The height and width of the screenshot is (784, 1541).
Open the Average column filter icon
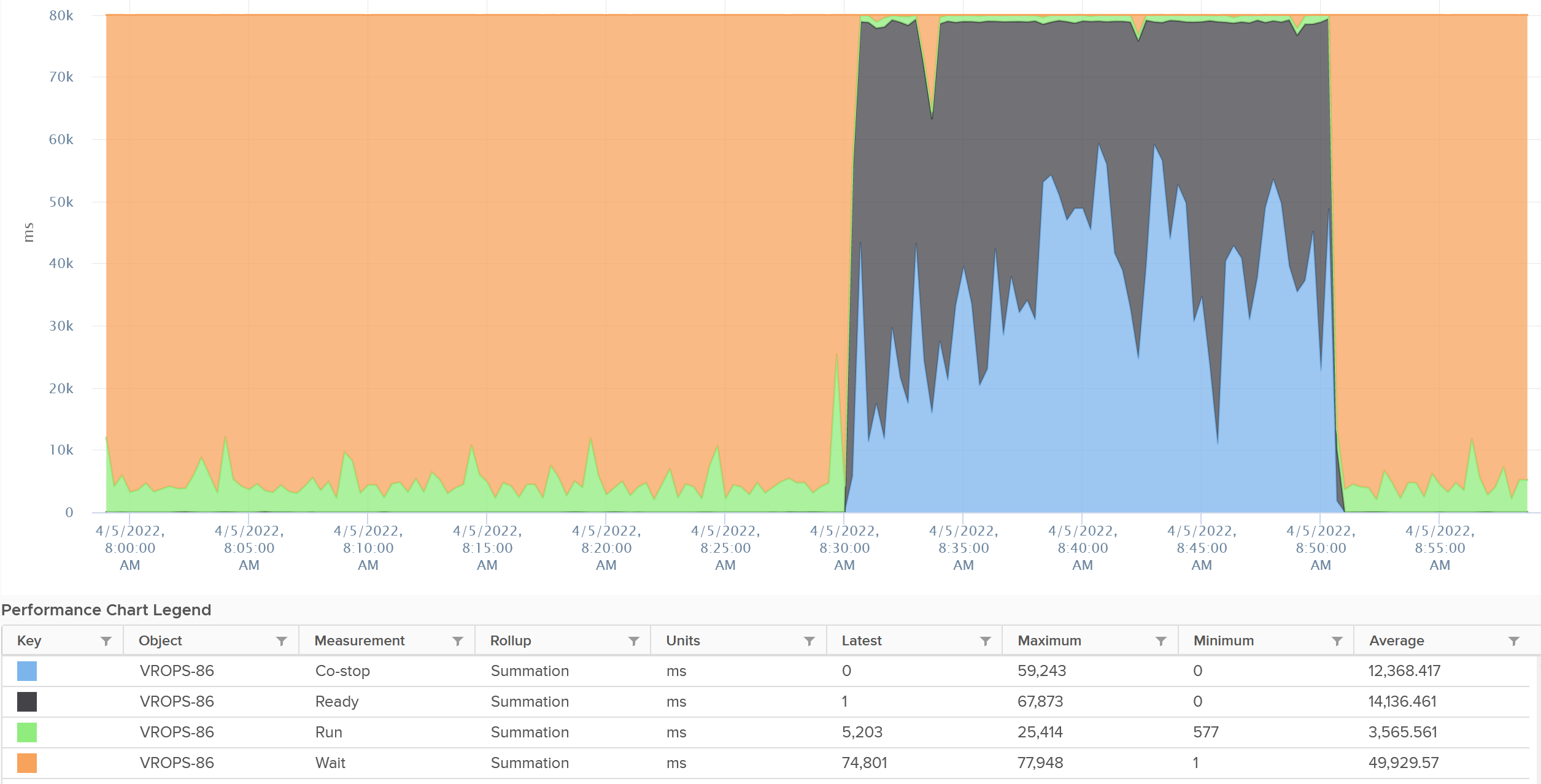click(x=1514, y=641)
